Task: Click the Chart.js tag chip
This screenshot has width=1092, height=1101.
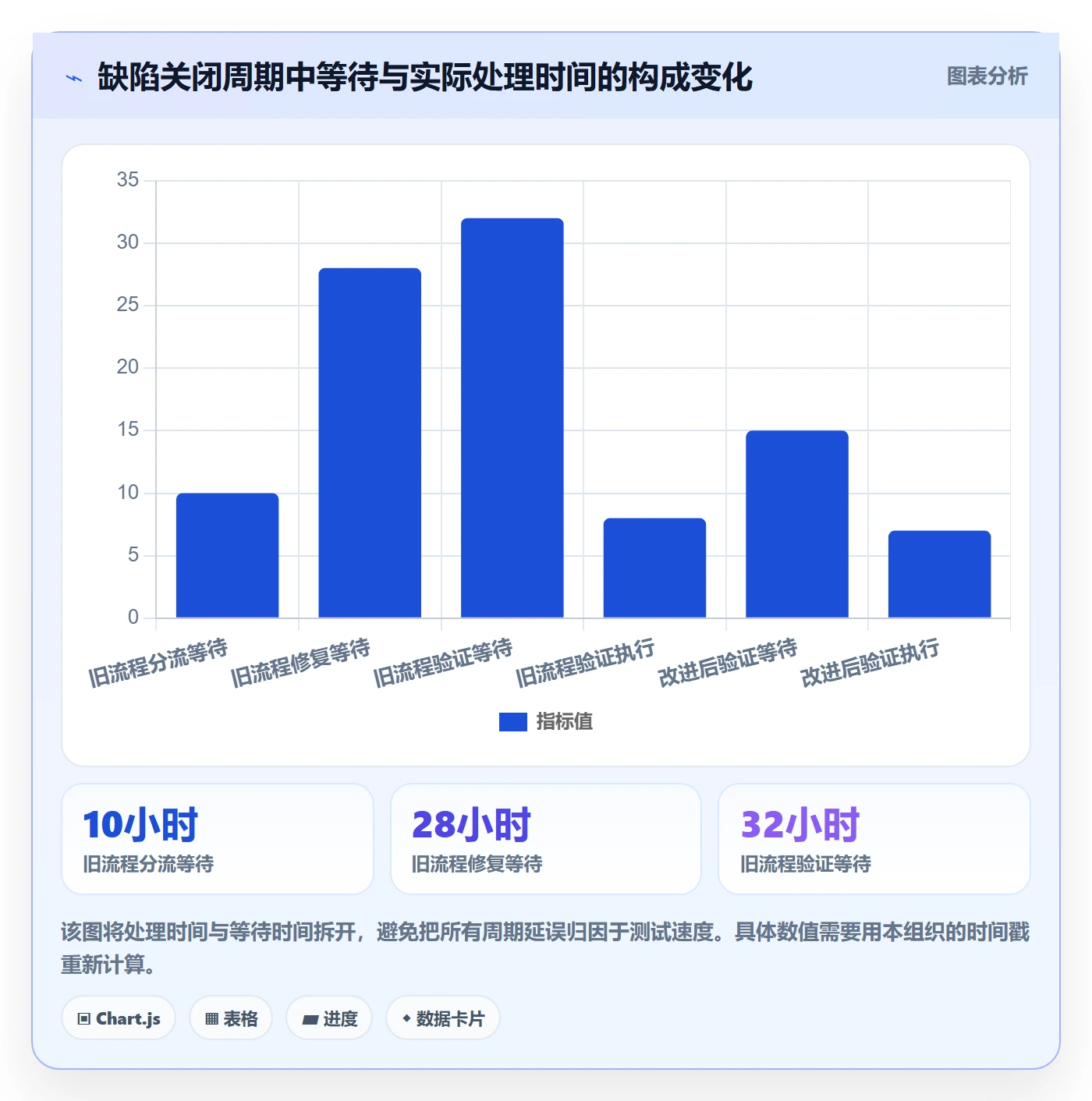Action: tap(119, 1018)
